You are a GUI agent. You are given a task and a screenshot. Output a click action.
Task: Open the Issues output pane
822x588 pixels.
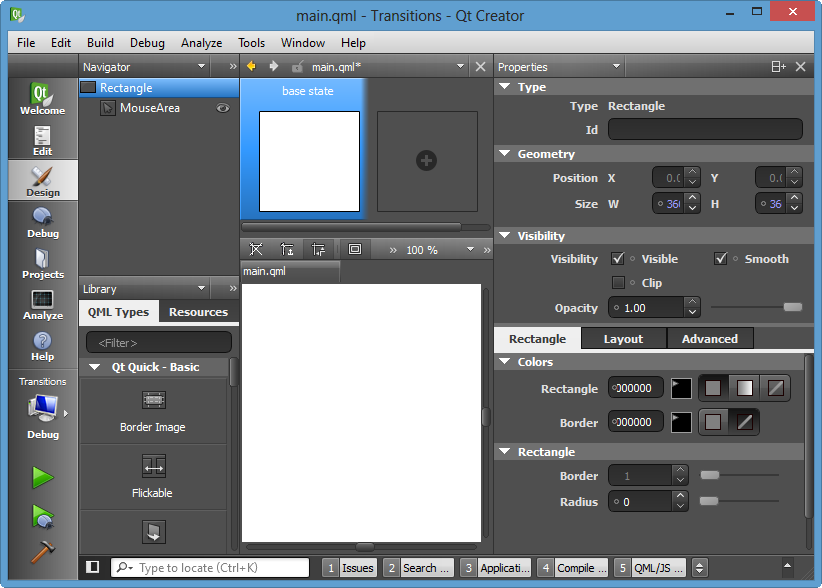click(350, 568)
